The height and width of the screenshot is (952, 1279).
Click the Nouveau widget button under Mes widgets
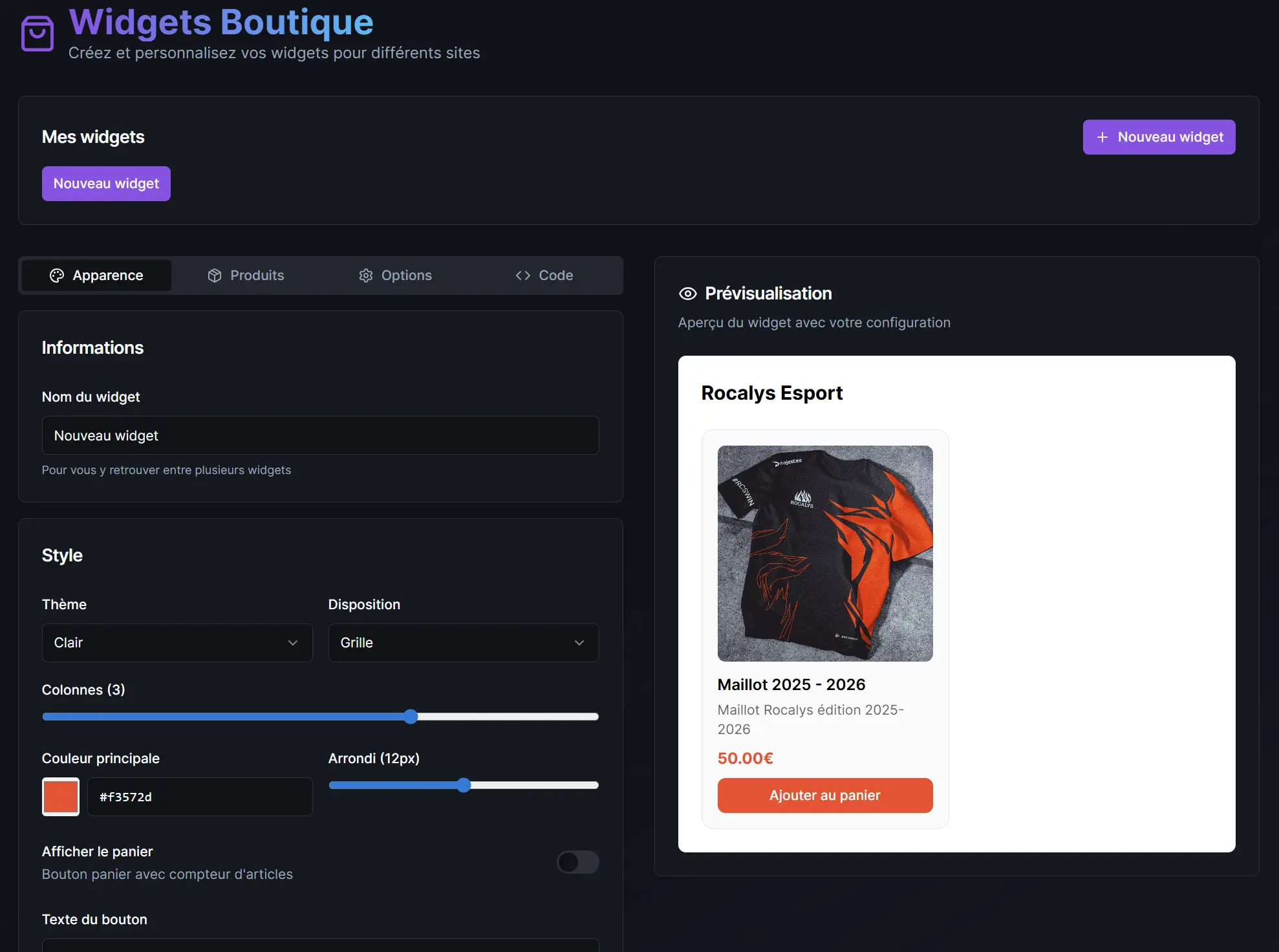point(105,183)
